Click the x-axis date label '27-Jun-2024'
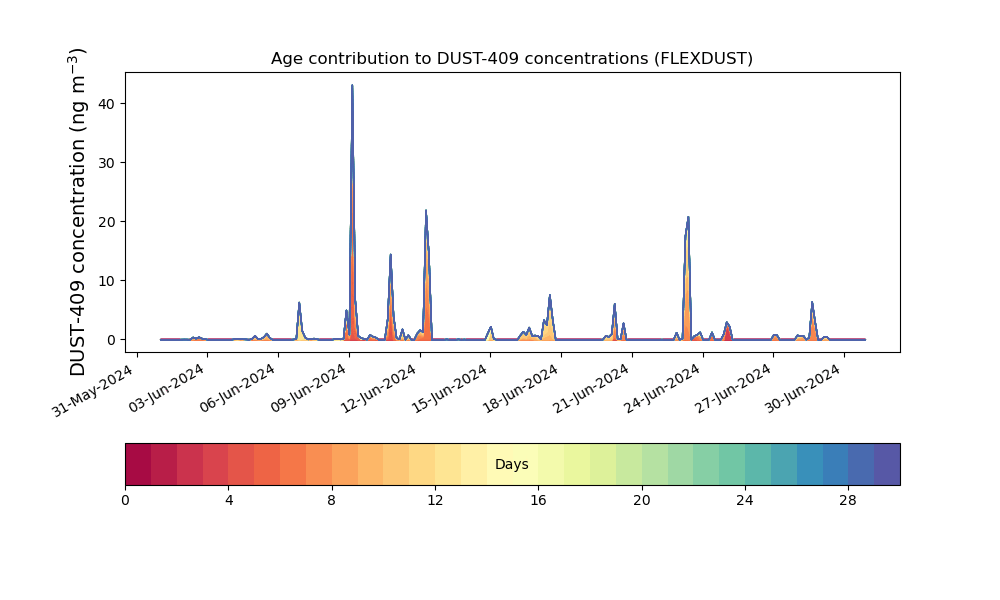The height and width of the screenshot is (600, 1000). (x=734, y=388)
